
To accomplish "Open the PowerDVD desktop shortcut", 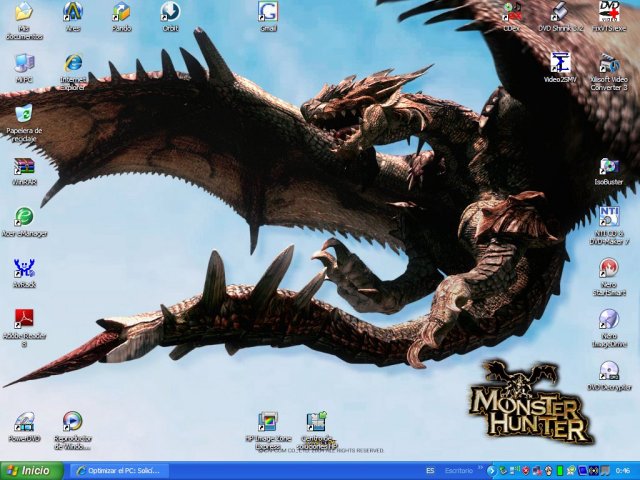I will point(24,422).
